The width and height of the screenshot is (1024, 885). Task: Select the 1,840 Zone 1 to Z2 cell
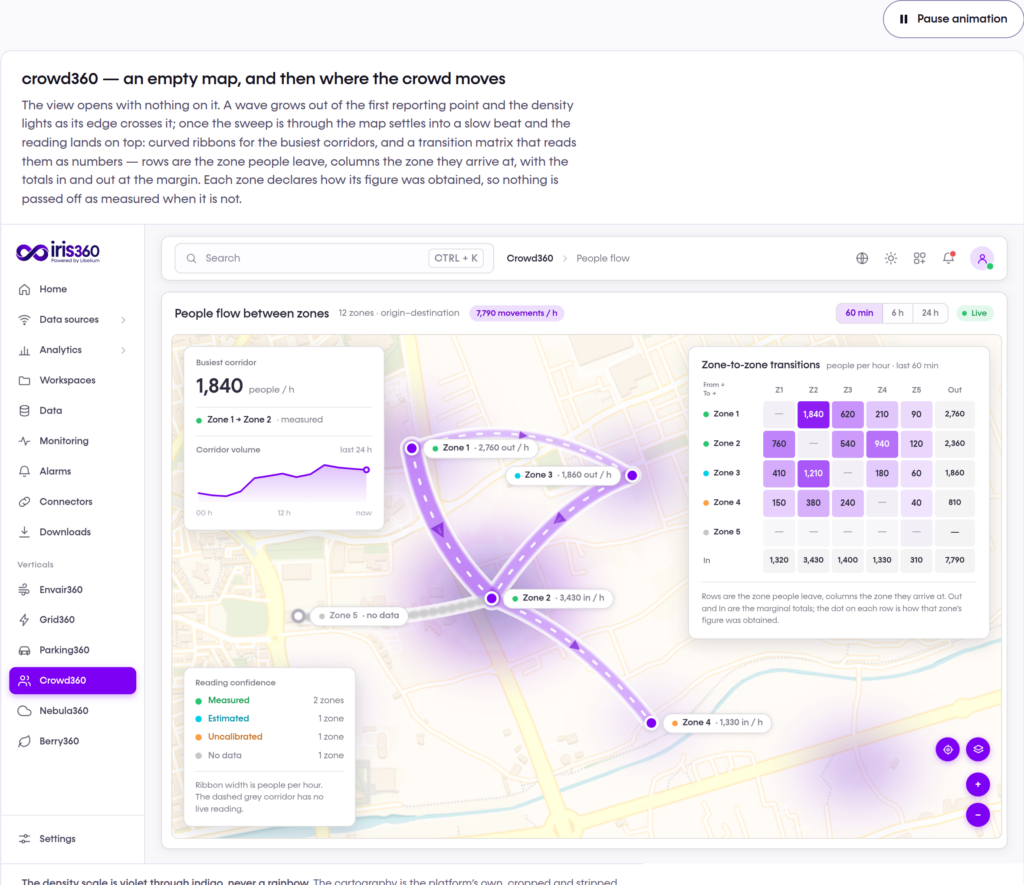pyautogui.click(x=813, y=414)
